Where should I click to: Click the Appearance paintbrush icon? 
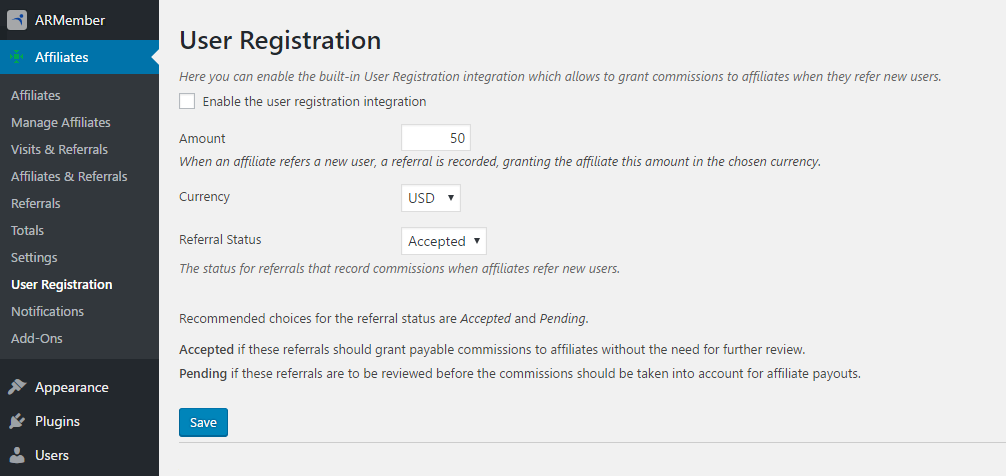click(x=17, y=387)
